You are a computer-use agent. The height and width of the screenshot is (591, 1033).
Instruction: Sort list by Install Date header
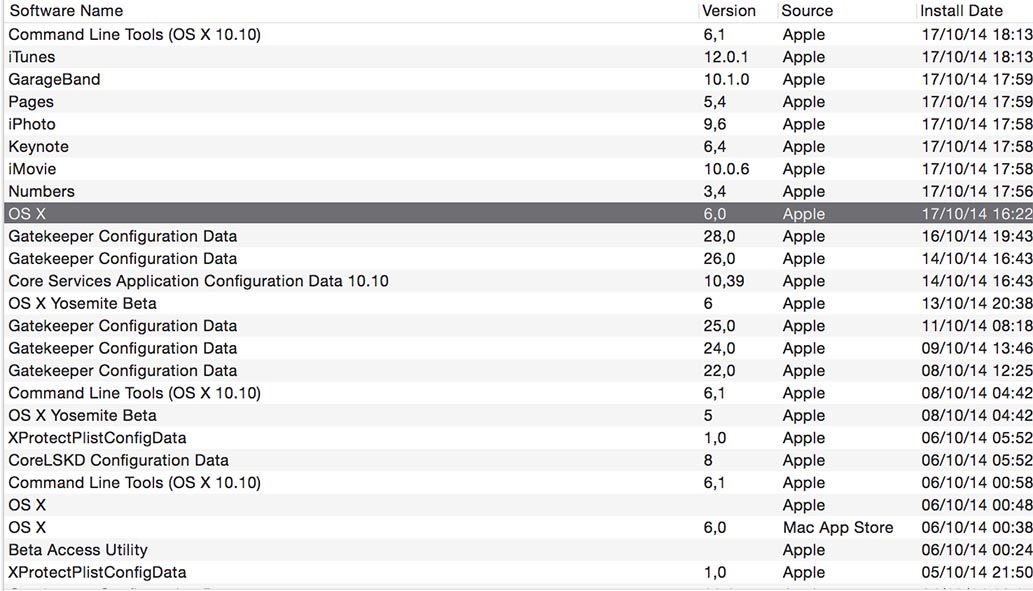pos(974,11)
